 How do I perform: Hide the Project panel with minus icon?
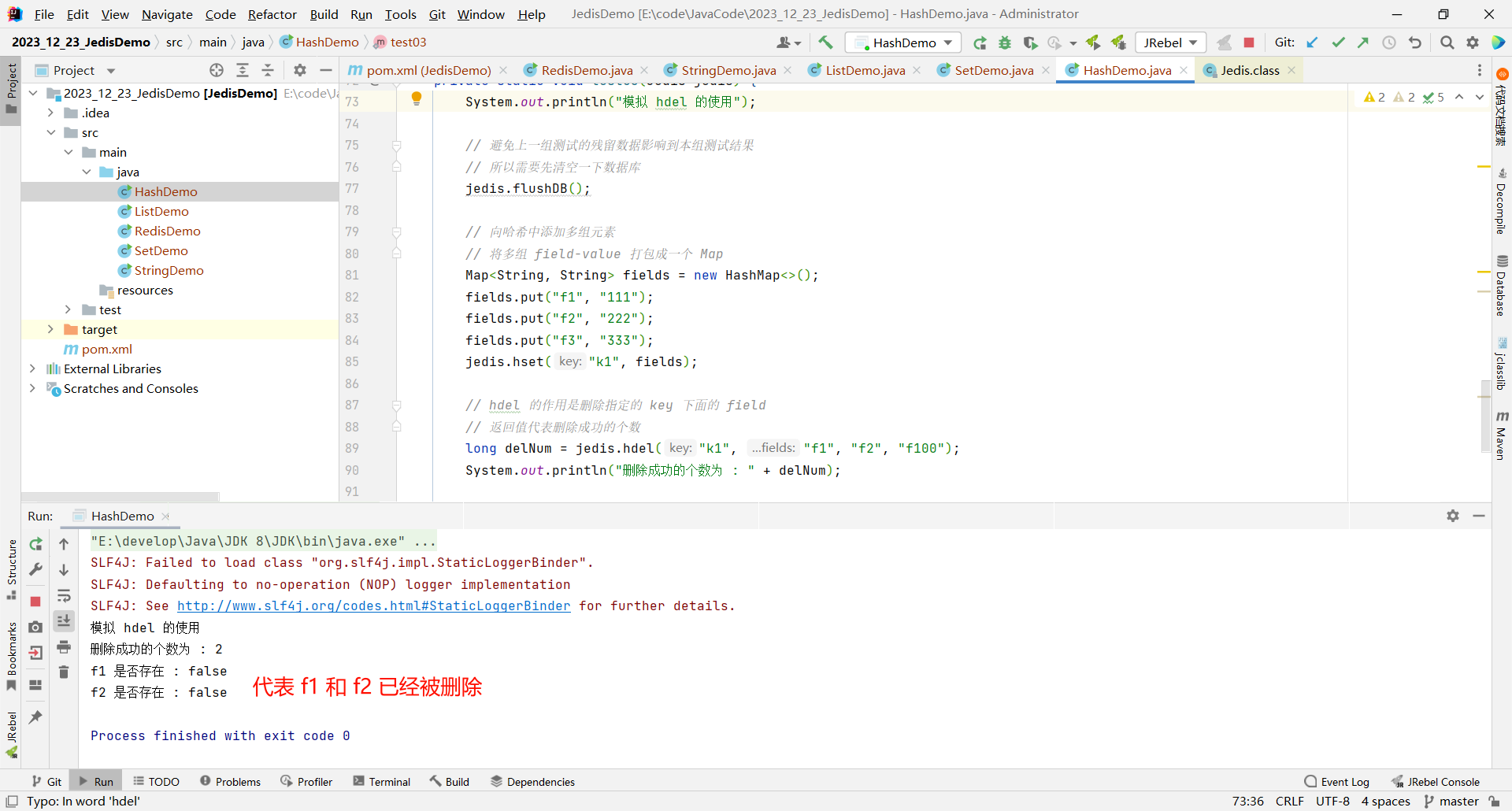(326, 70)
